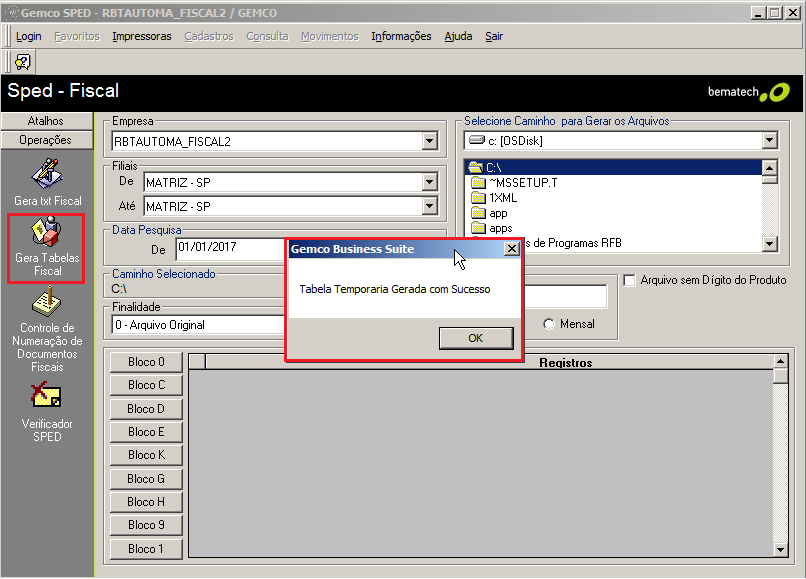Click the bematech logo

[x=748, y=93]
